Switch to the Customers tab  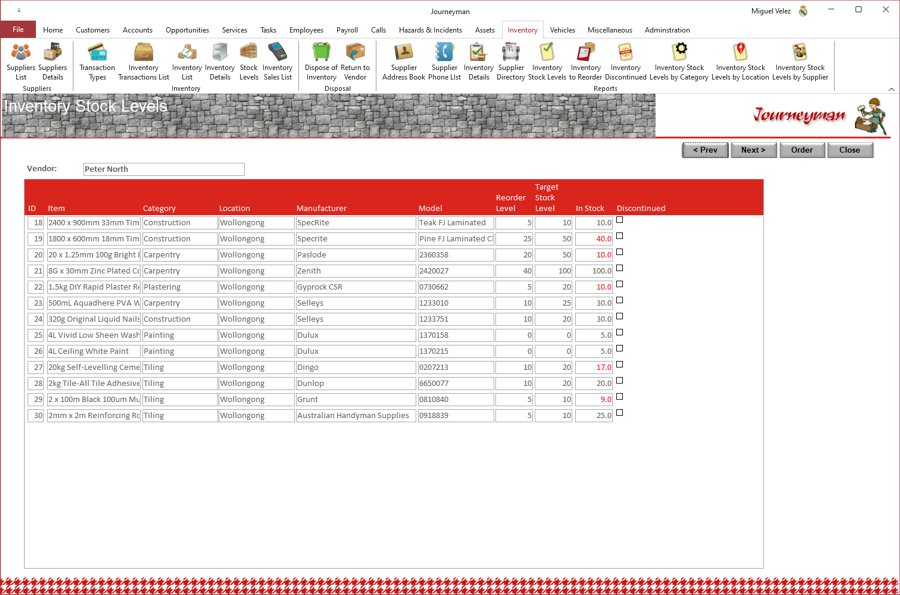pyautogui.click(x=92, y=30)
